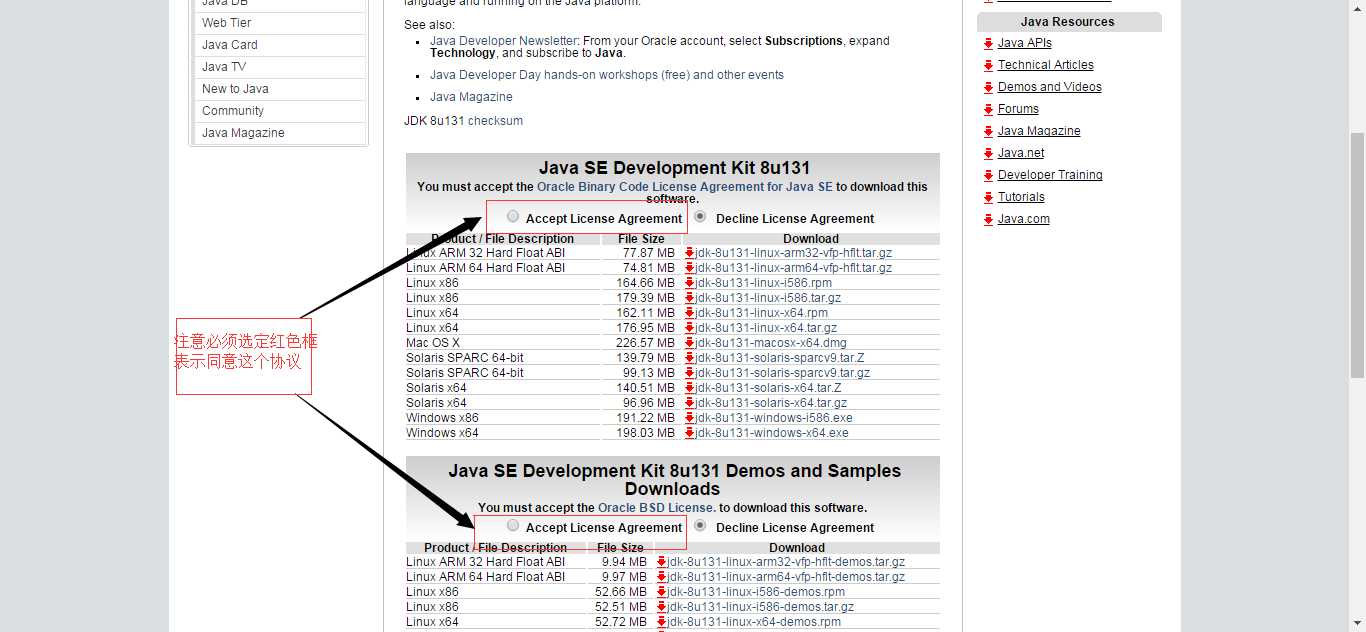This screenshot has width=1366, height=632.
Task: Click download icon beside jdk-8u131-solaris-x64.tar.Z
Action: [x=690, y=388]
